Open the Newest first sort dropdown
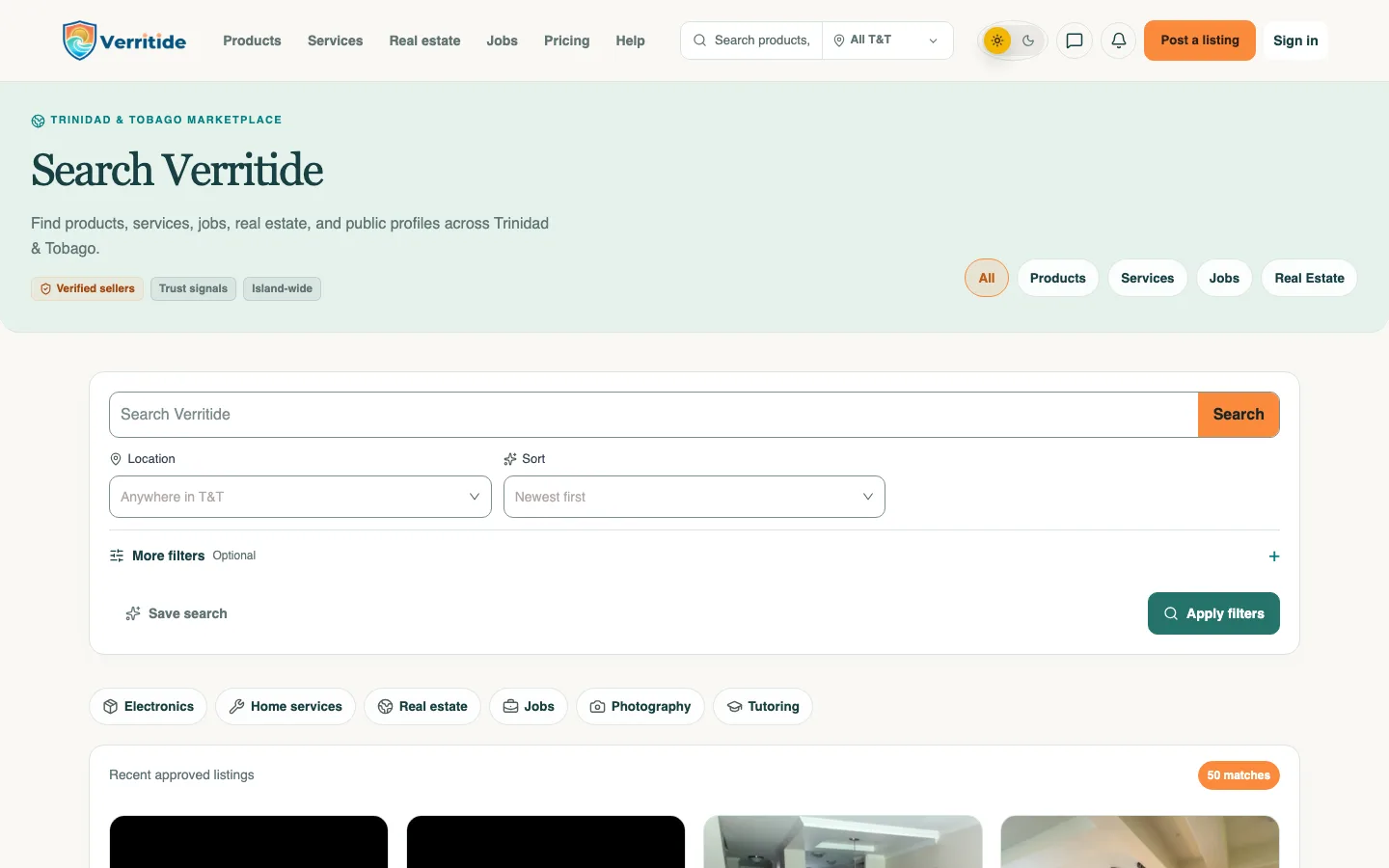 (x=694, y=497)
